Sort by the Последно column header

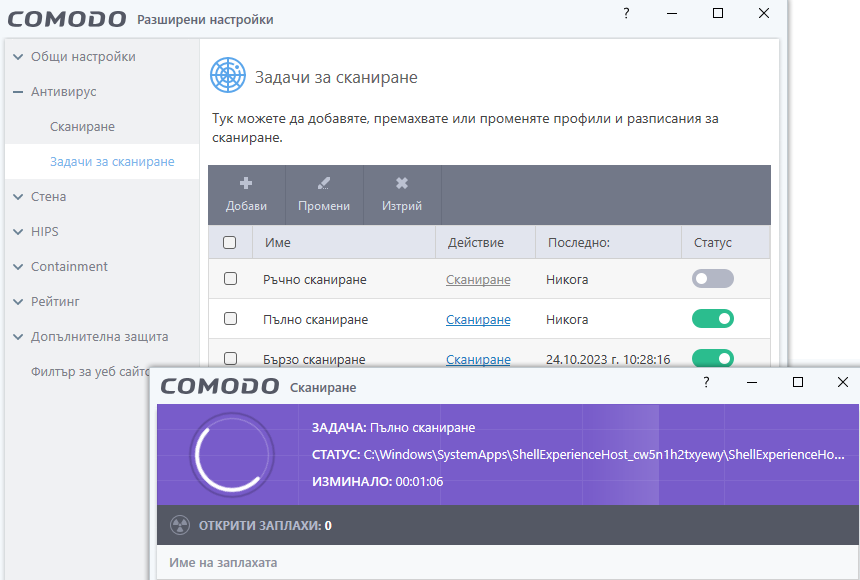click(608, 243)
